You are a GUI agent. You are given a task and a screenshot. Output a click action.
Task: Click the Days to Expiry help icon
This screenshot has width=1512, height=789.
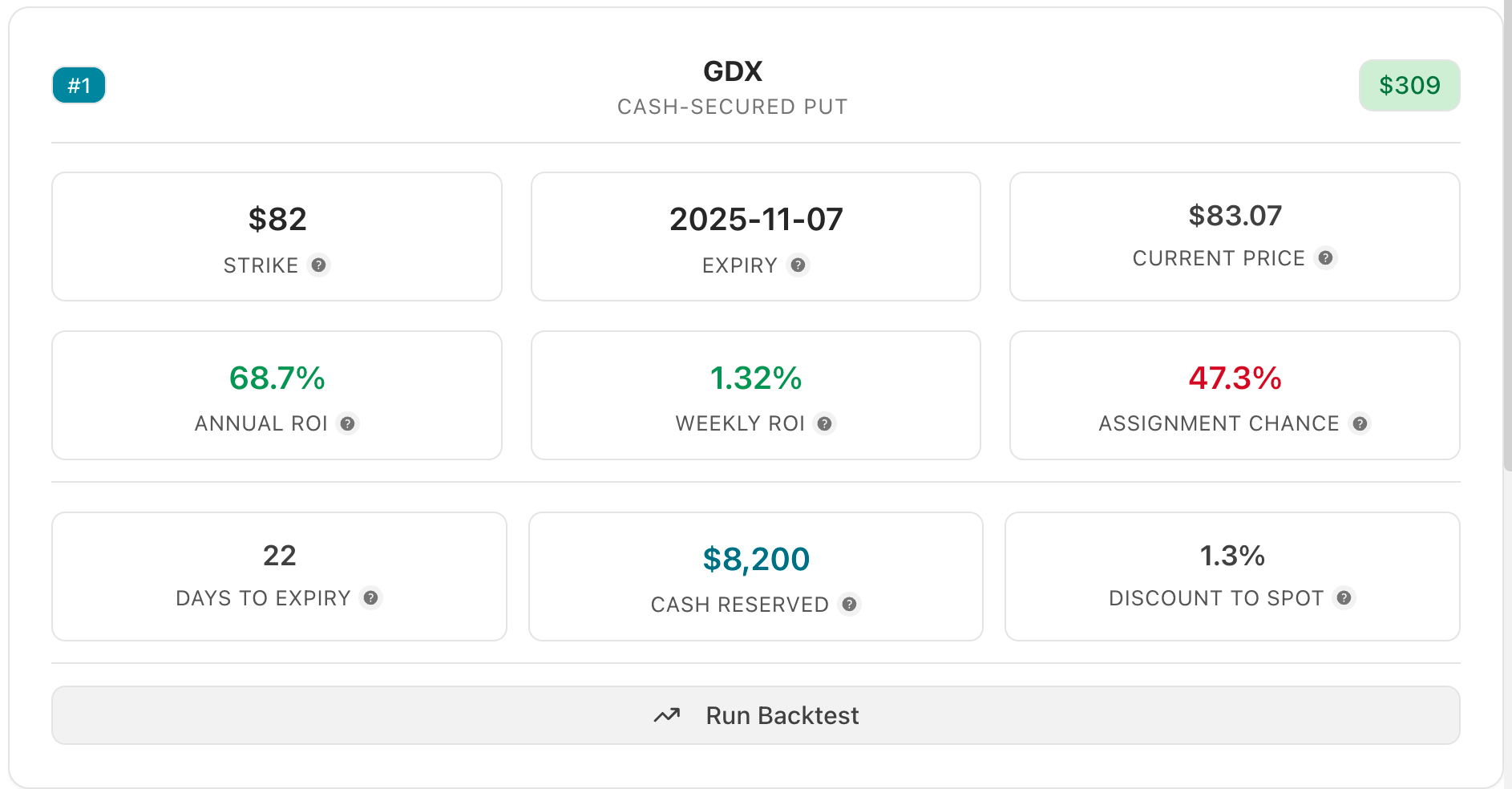(370, 597)
